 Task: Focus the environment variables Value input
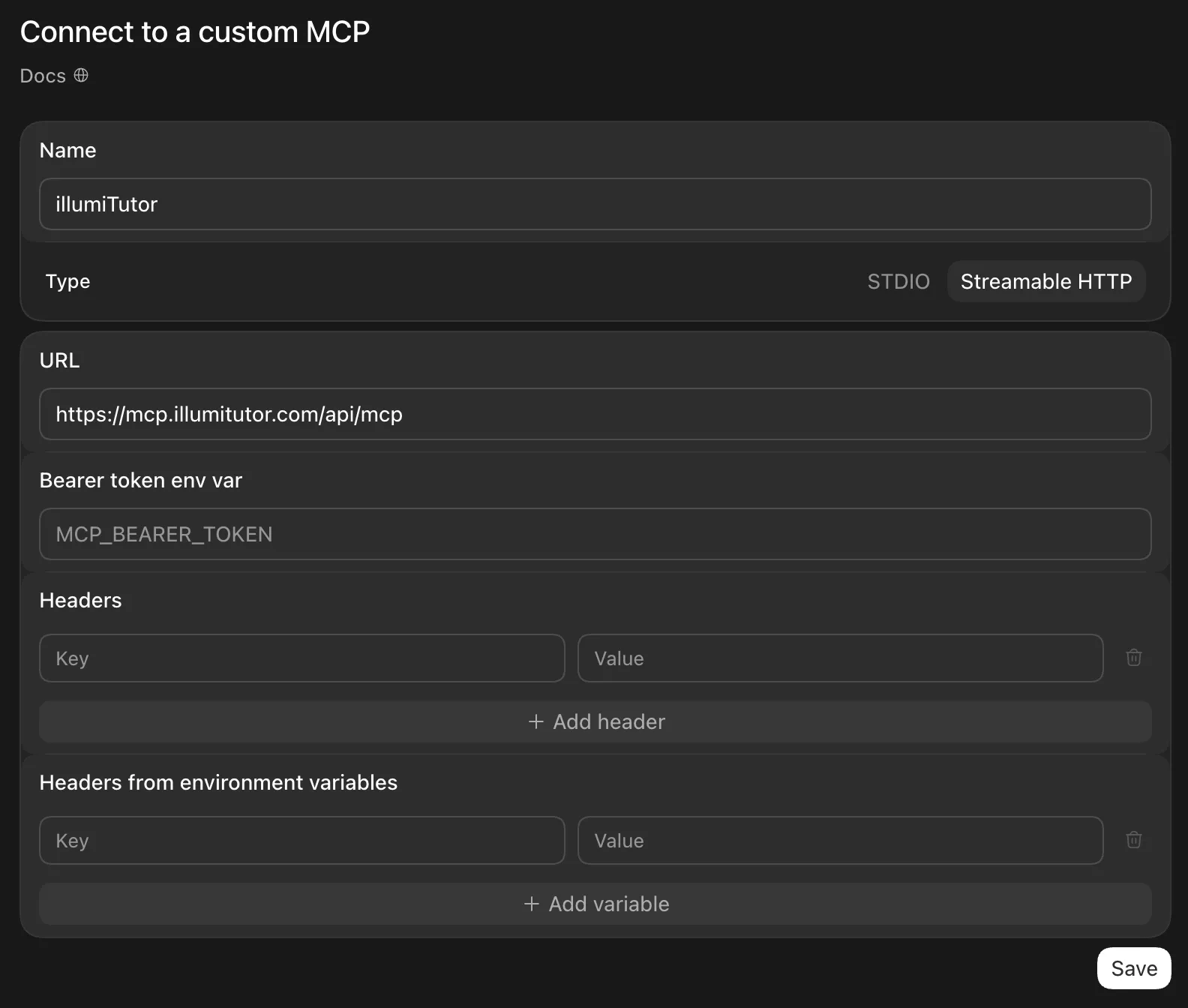pos(841,841)
